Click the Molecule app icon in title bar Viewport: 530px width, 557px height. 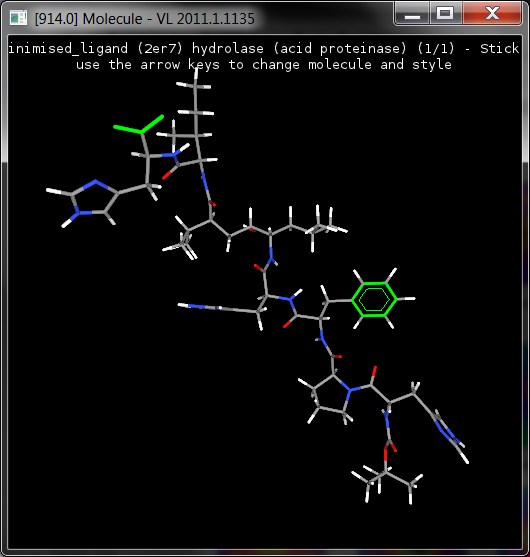tap(18, 17)
